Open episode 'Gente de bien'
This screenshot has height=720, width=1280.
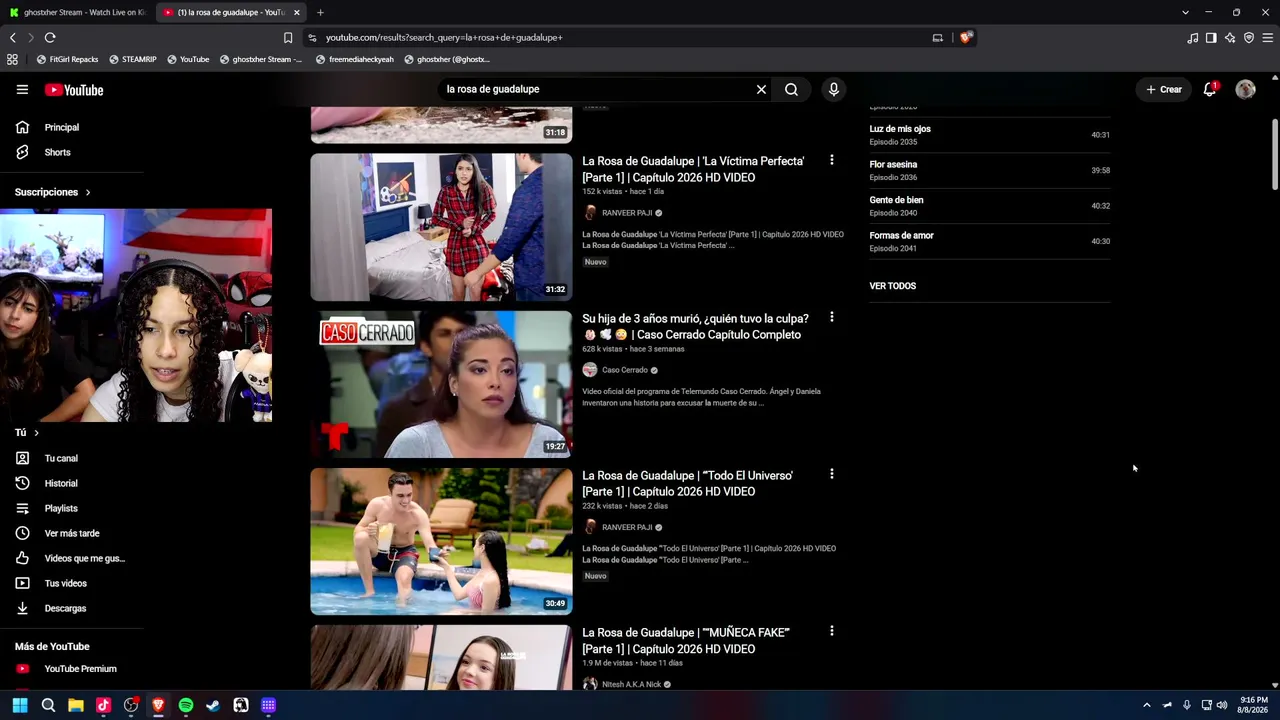[x=896, y=200]
